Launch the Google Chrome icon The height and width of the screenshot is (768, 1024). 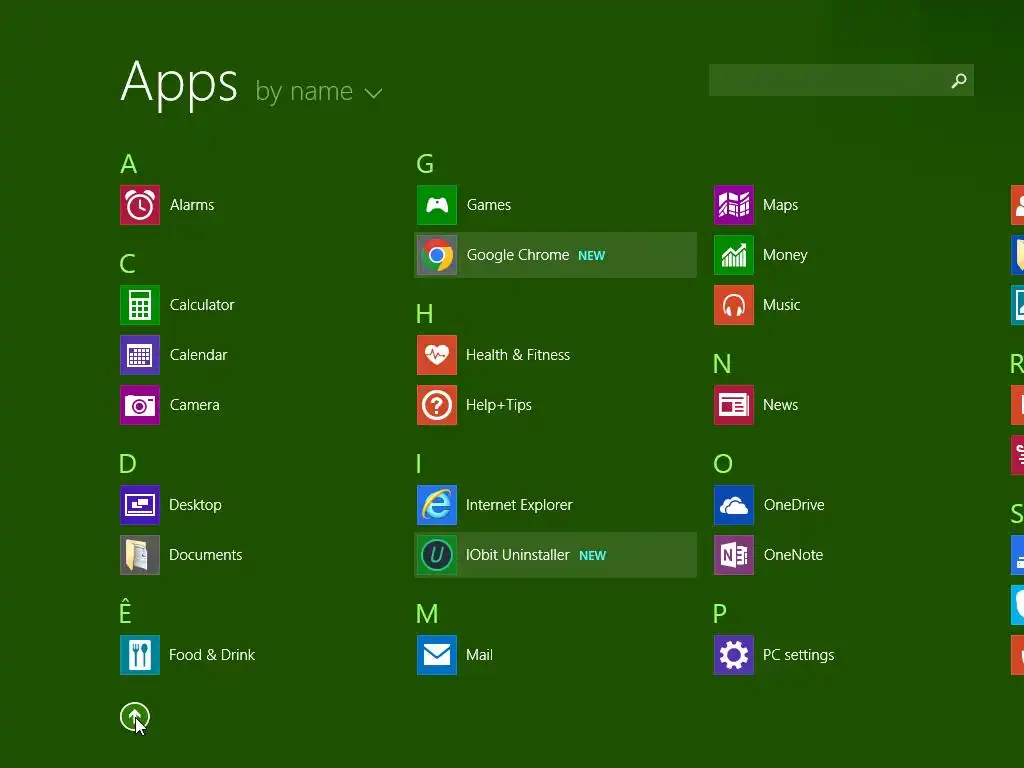437,255
